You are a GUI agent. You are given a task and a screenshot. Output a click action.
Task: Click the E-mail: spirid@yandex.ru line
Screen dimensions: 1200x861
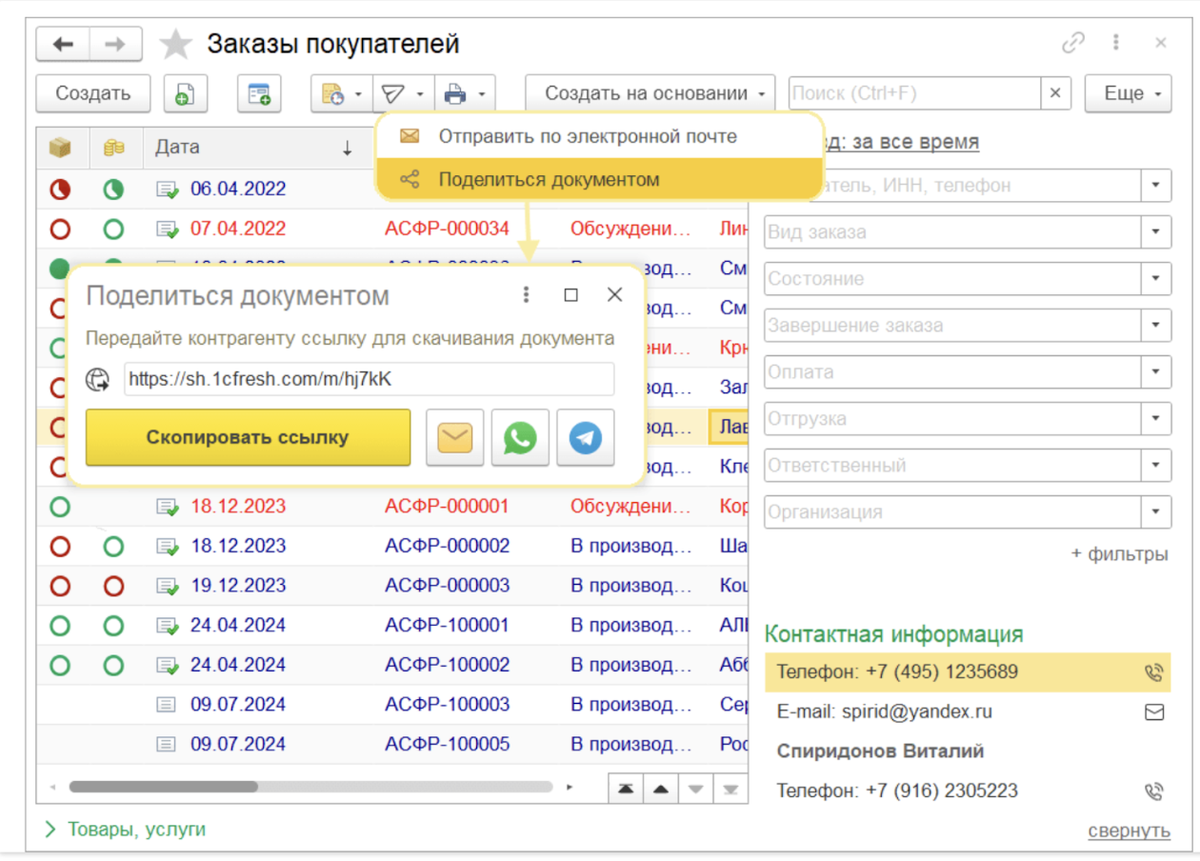(x=884, y=712)
